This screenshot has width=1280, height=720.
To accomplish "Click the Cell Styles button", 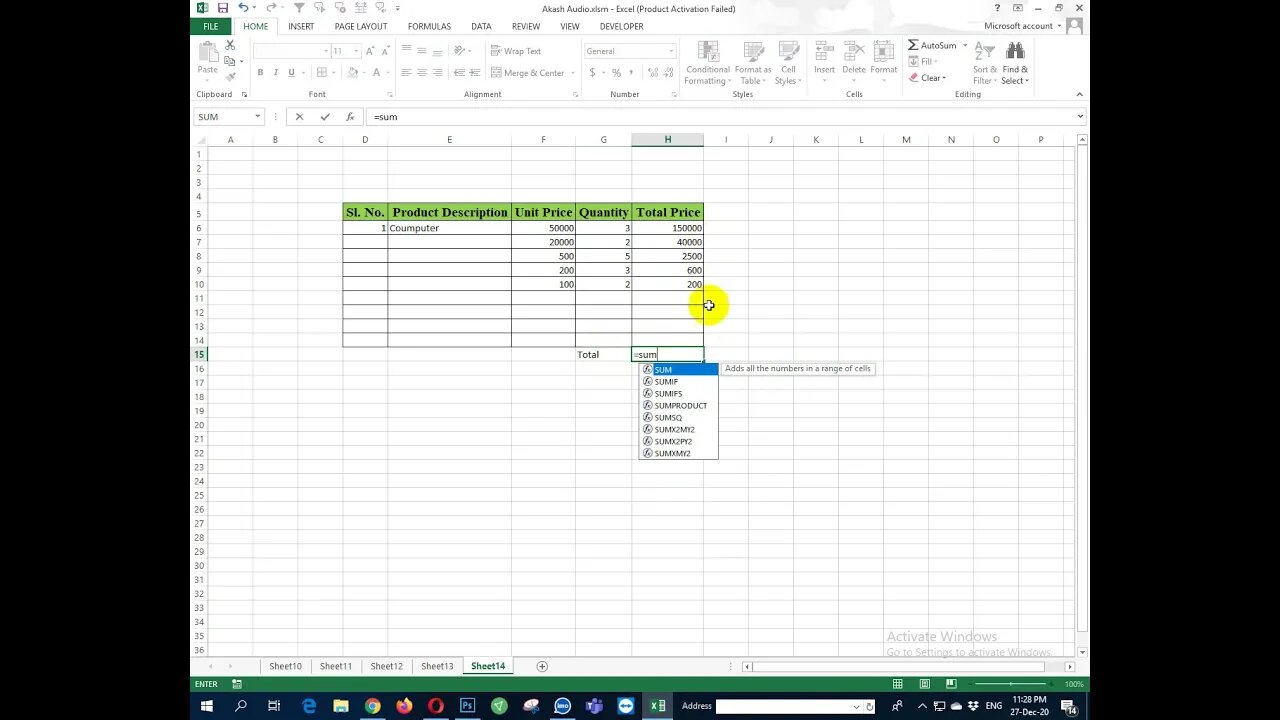I will 789,63.
